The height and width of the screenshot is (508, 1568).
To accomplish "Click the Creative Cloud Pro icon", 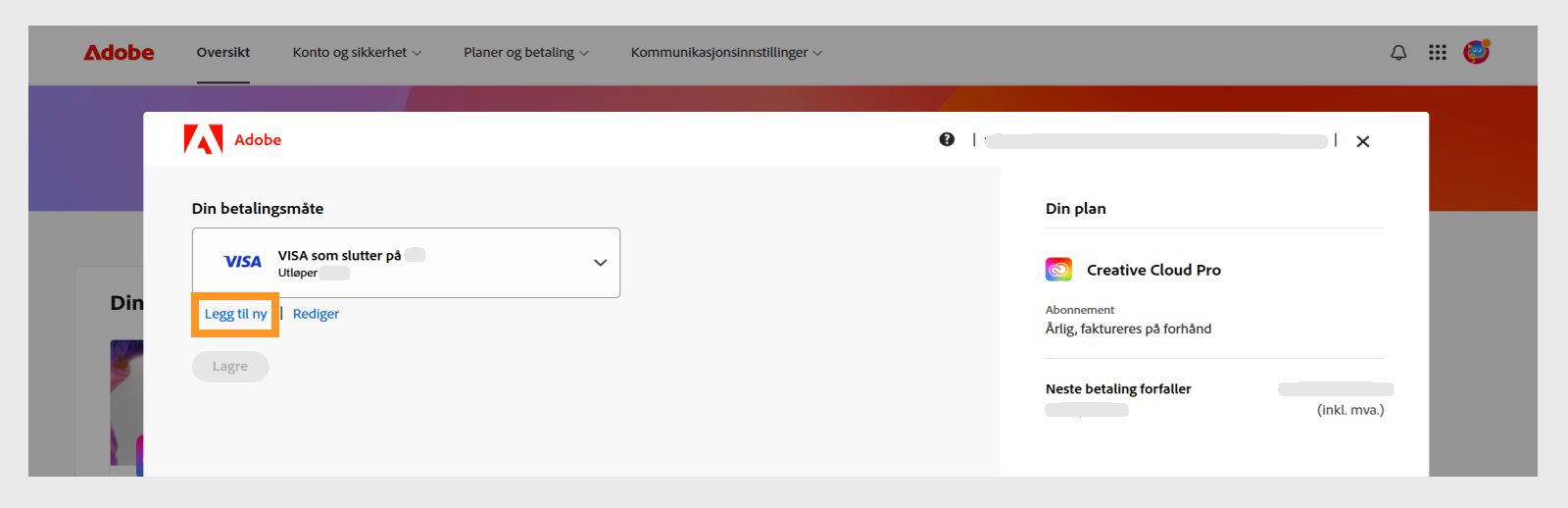I will point(1058,269).
